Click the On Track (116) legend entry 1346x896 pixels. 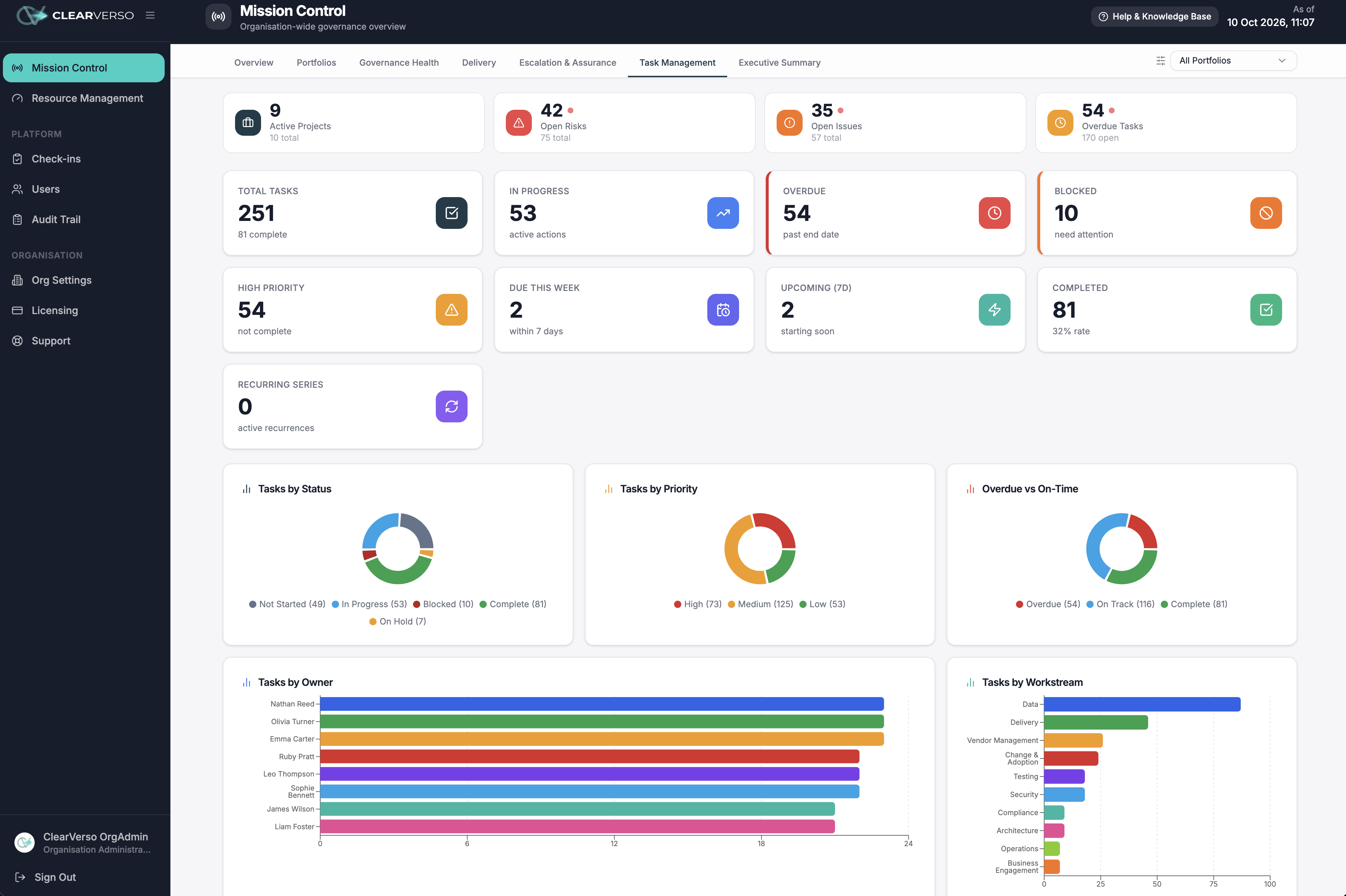click(1120, 604)
